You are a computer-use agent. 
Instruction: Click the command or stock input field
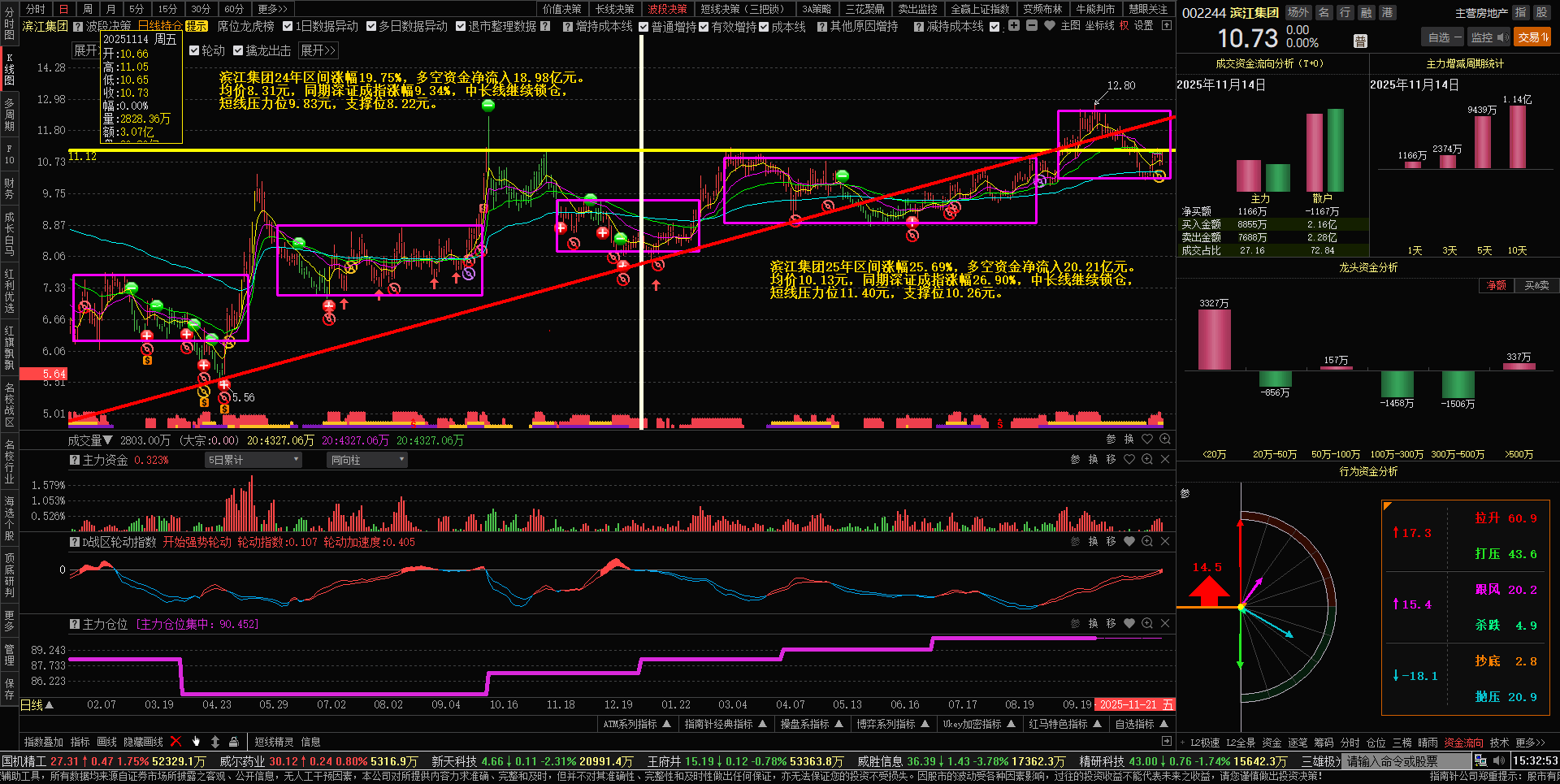point(1406,761)
